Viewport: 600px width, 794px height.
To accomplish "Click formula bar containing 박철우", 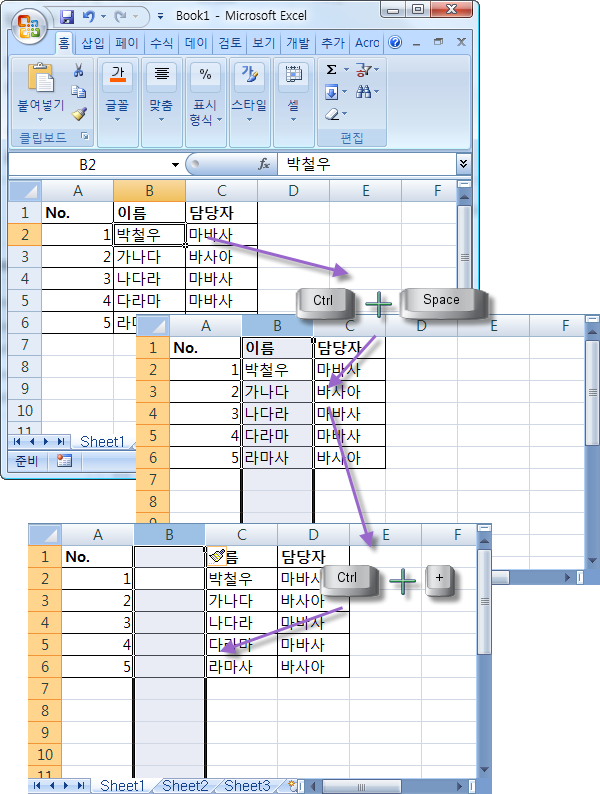I will coord(367,164).
